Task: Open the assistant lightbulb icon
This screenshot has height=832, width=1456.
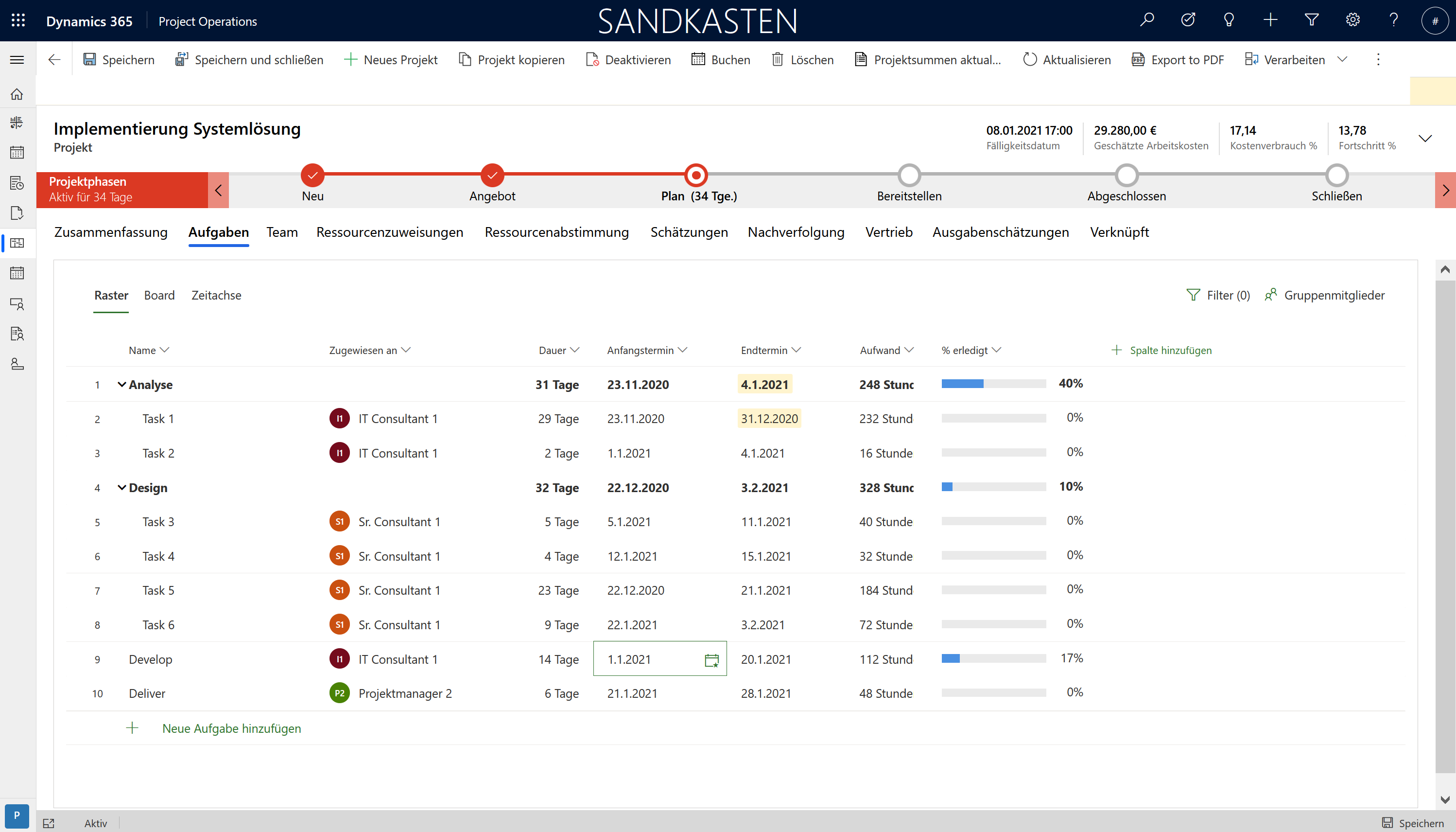Action: tap(1229, 20)
